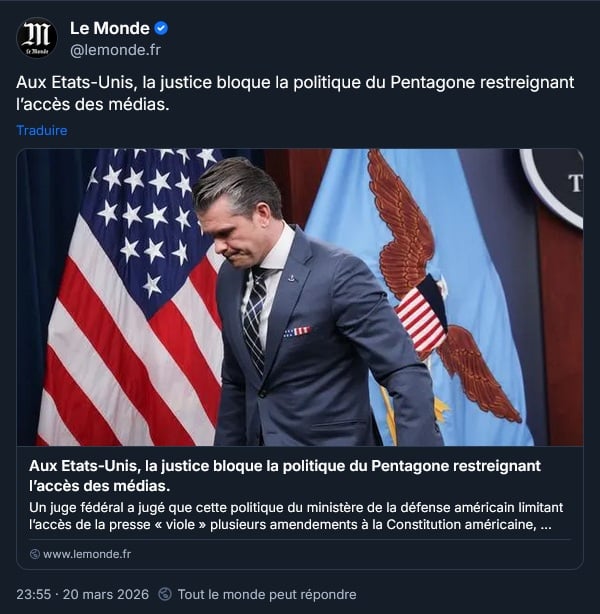This screenshot has width=600, height=614.
Task: Click the 23:55 timestamp
Action: [x=34, y=594]
